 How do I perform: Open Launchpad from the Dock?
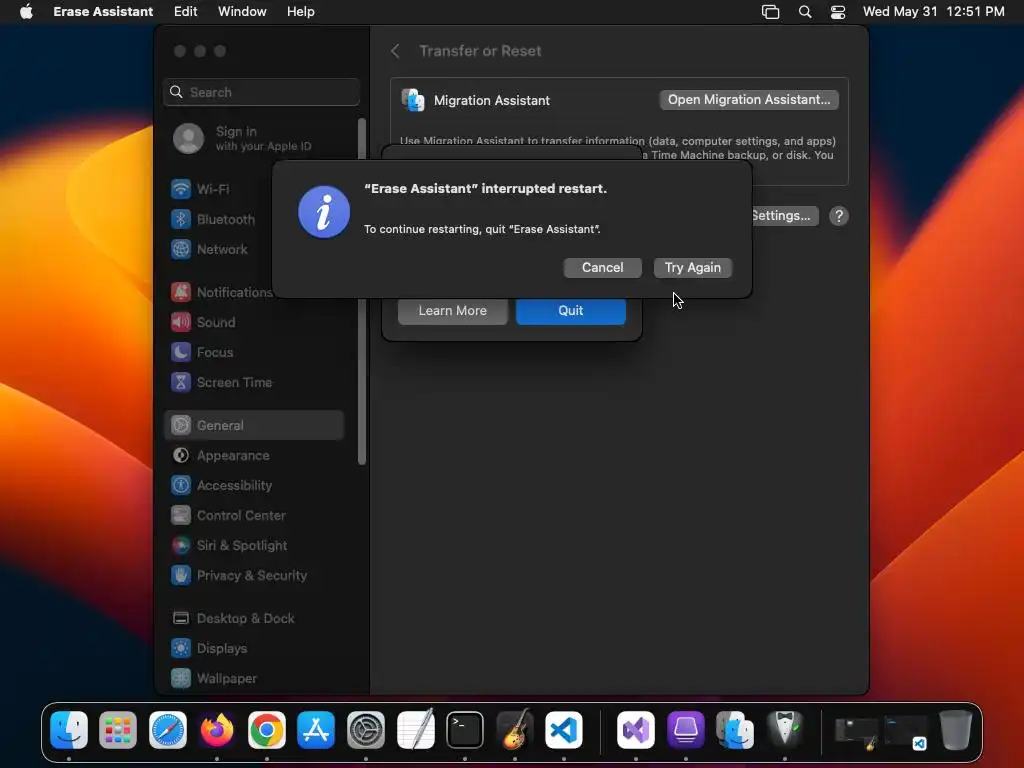pos(118,730)
